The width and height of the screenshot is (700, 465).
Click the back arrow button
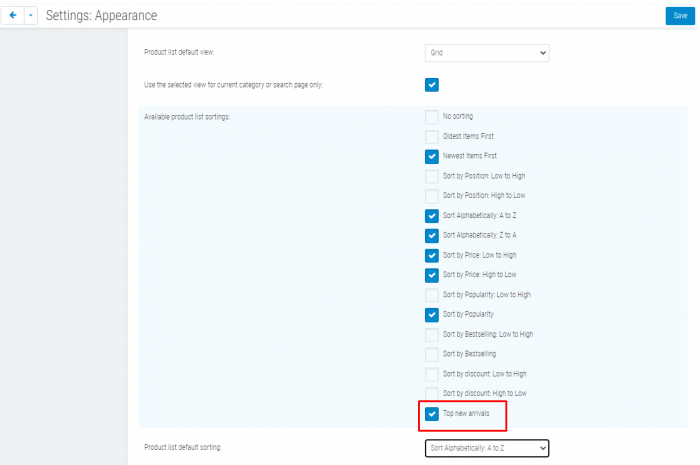click(x=12, y=16)
